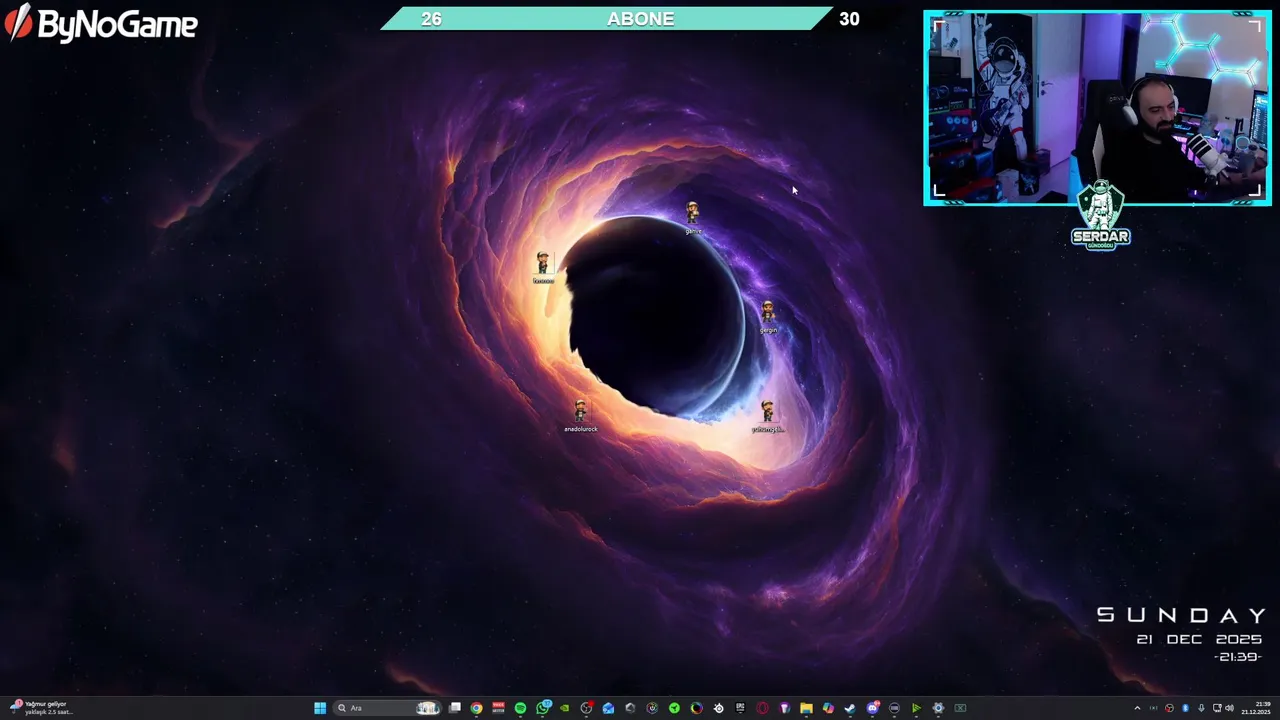
Task: Open Discord from the taskbar
Action: (x=872, y=708)
